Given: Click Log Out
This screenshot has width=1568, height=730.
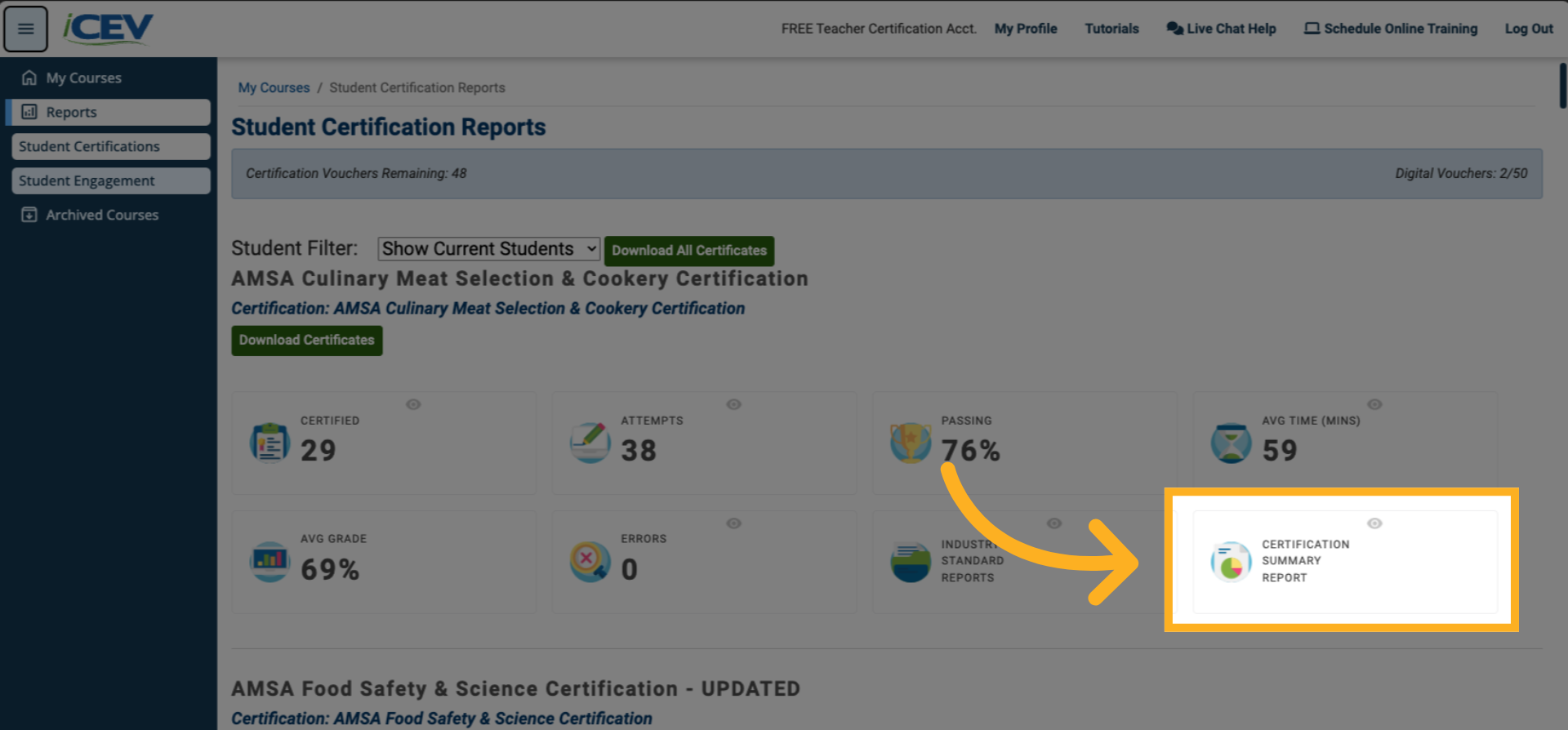Looking at the screenshot, I should click(1529, 29).
